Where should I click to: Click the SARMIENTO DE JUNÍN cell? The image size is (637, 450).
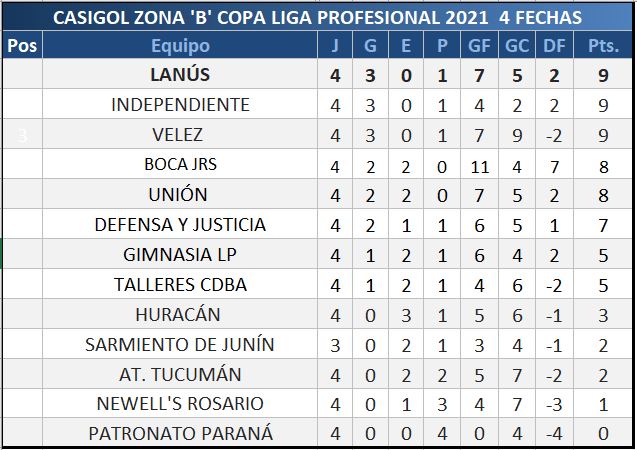[x=181, y=345]
